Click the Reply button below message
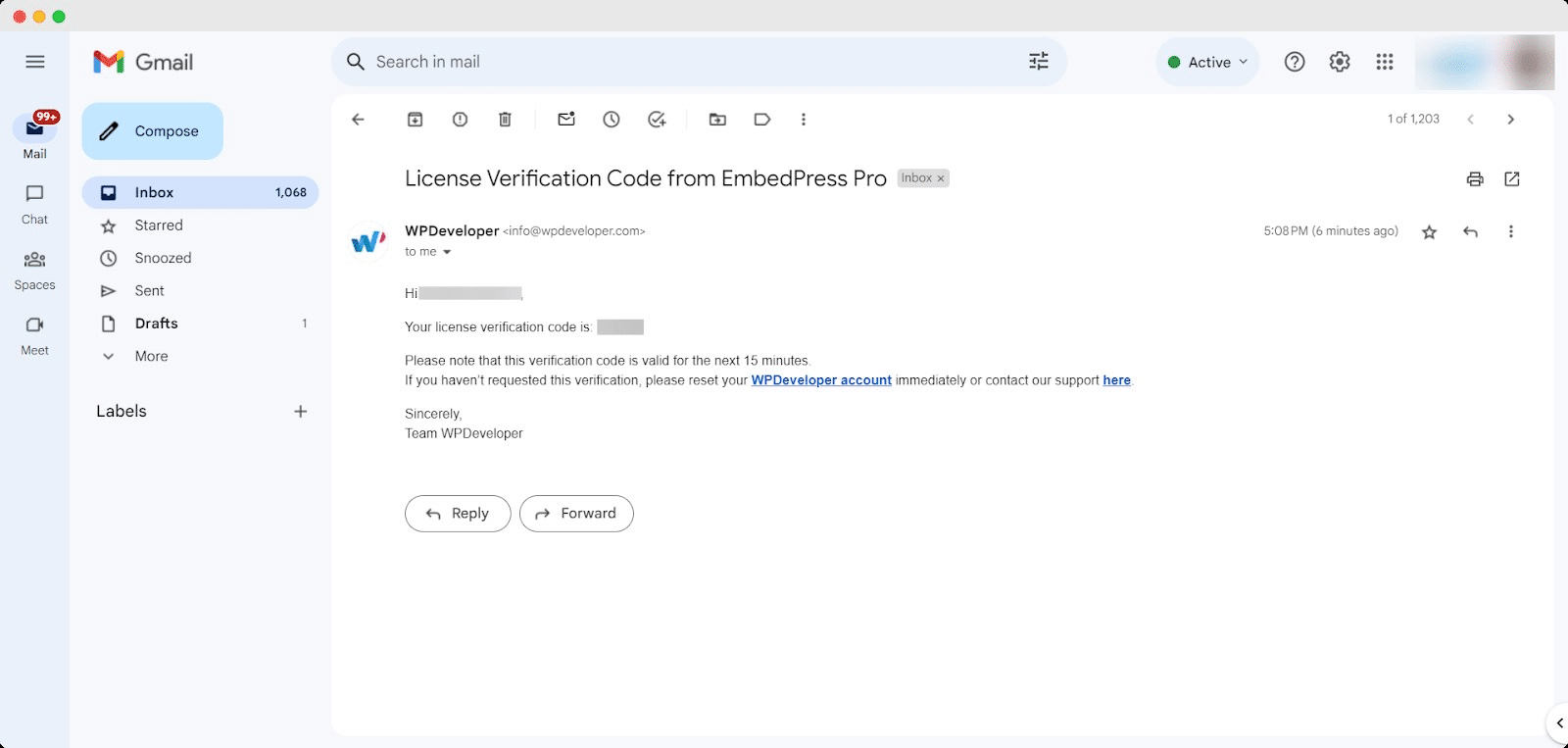1568x748 pixels. click(x=458, y=514)
